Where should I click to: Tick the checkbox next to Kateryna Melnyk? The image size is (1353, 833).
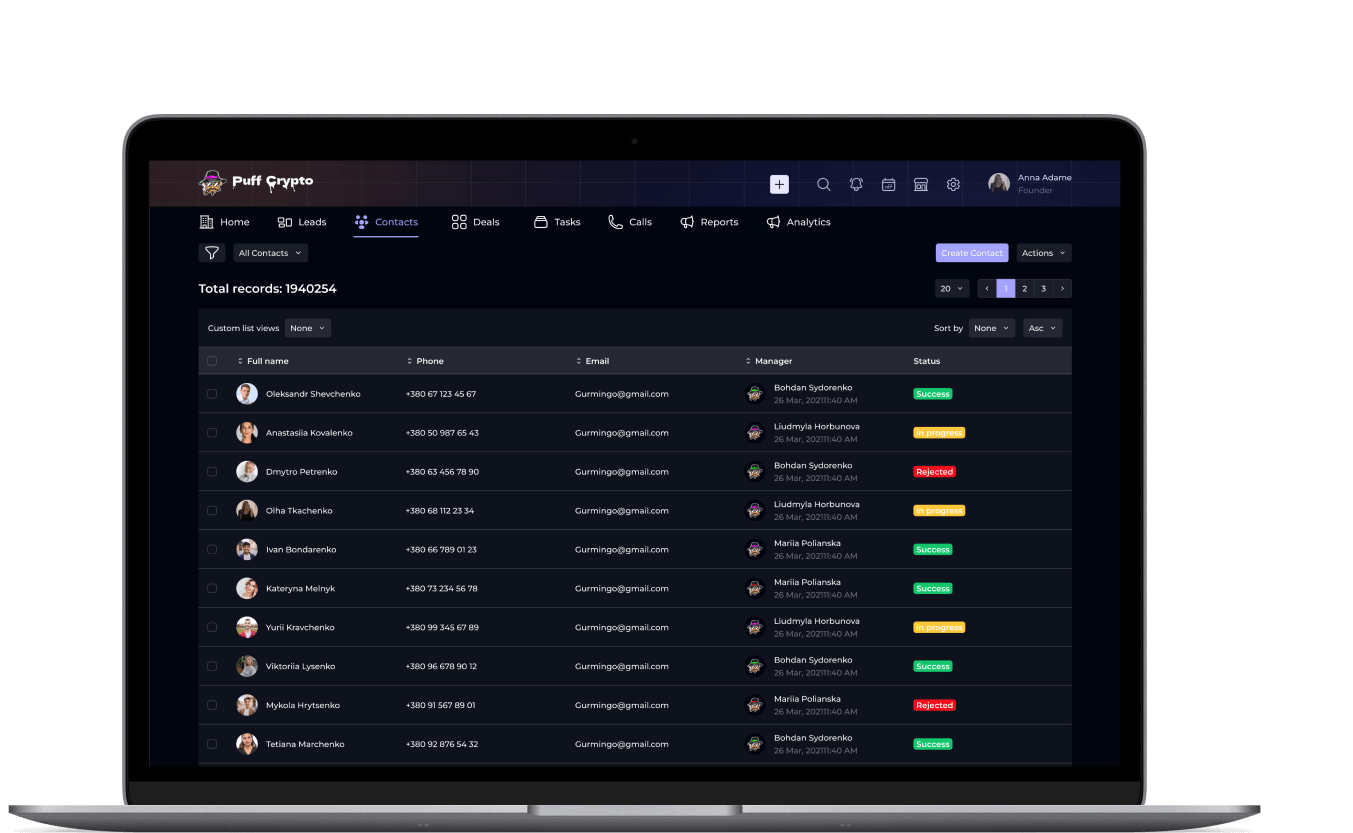coord(212,588)
